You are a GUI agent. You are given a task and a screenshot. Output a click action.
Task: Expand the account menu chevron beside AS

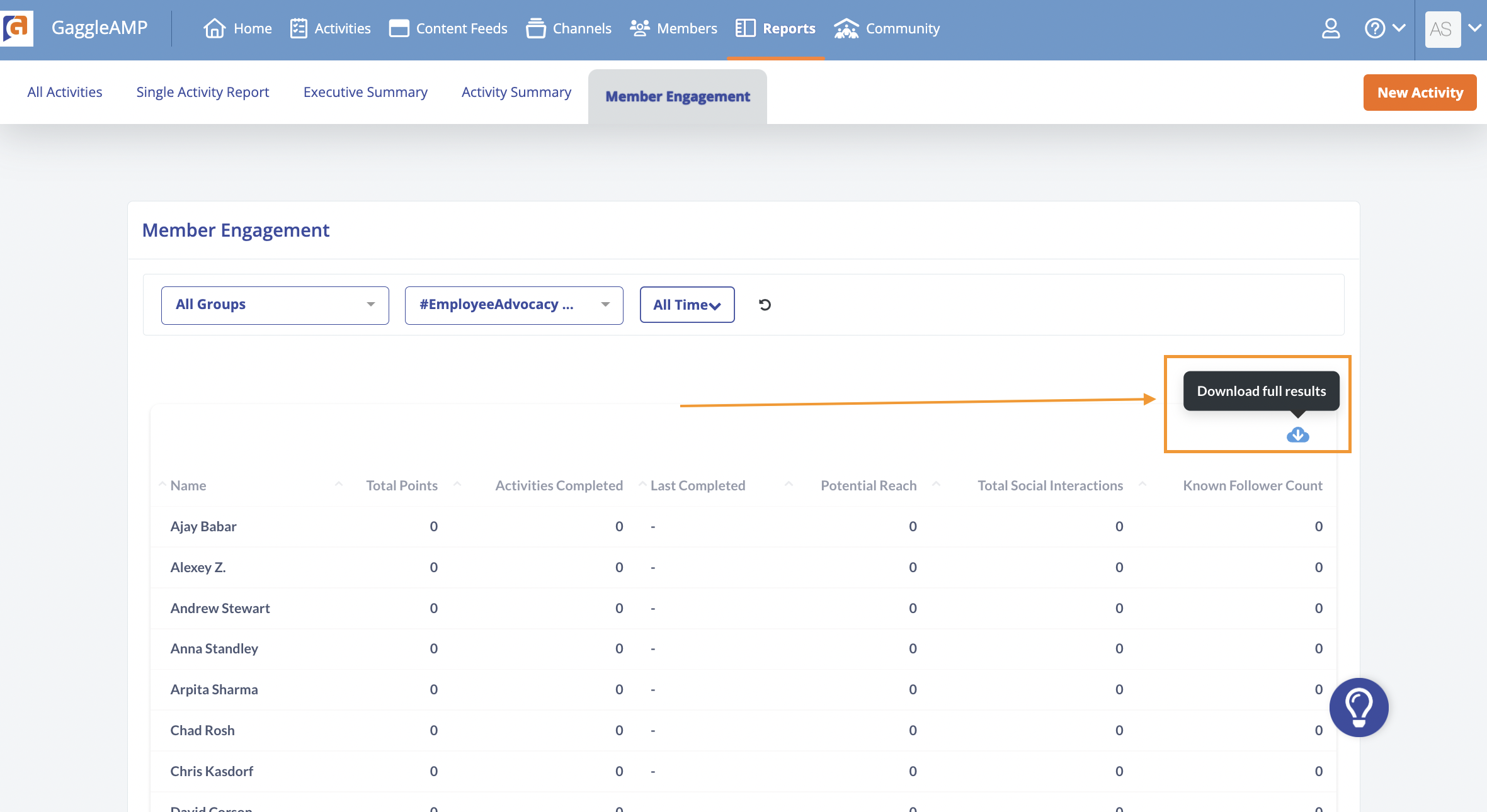pos(1475,28)
